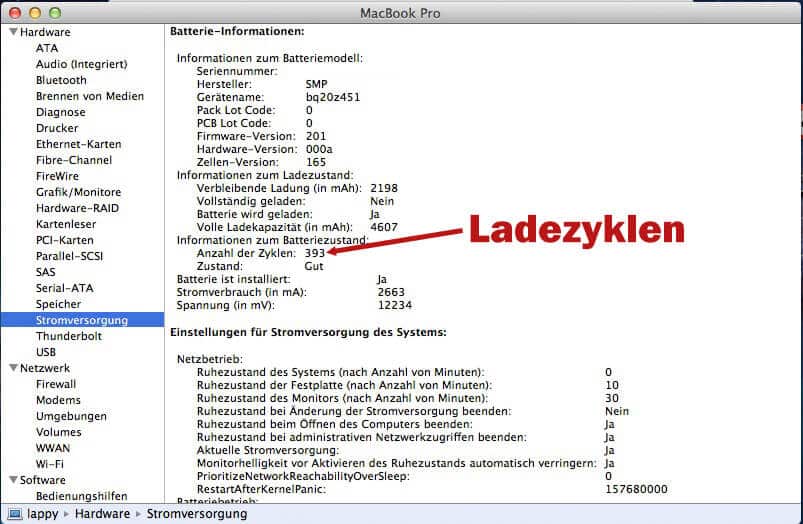Click the highlighted Stromversorgung sidebar entry
Viewport: 803px width, 524px height.
coord(82,320)
